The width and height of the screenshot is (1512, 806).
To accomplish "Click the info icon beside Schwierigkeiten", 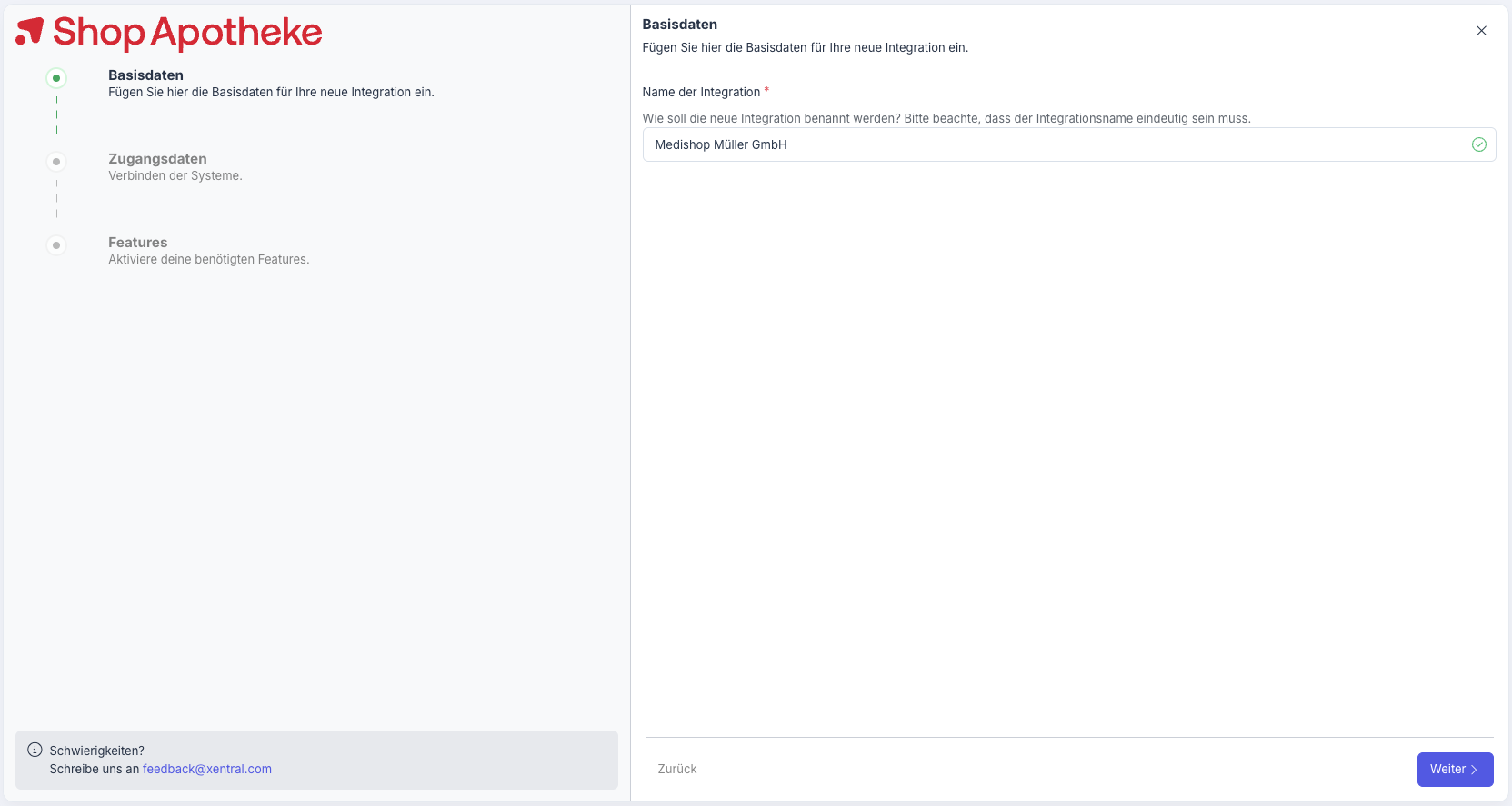I will pyautogui.click(x=35, y=750).
